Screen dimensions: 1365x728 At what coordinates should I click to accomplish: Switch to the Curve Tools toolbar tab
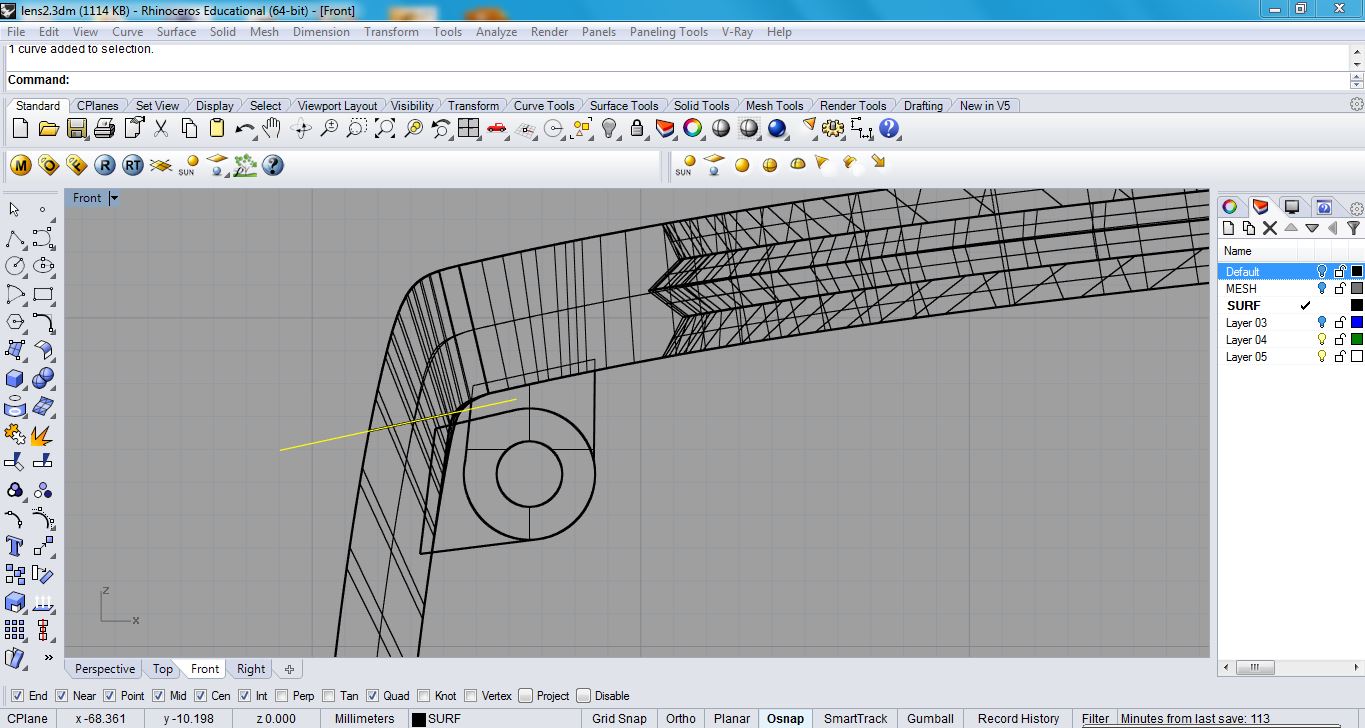click(x=543, y=106)
